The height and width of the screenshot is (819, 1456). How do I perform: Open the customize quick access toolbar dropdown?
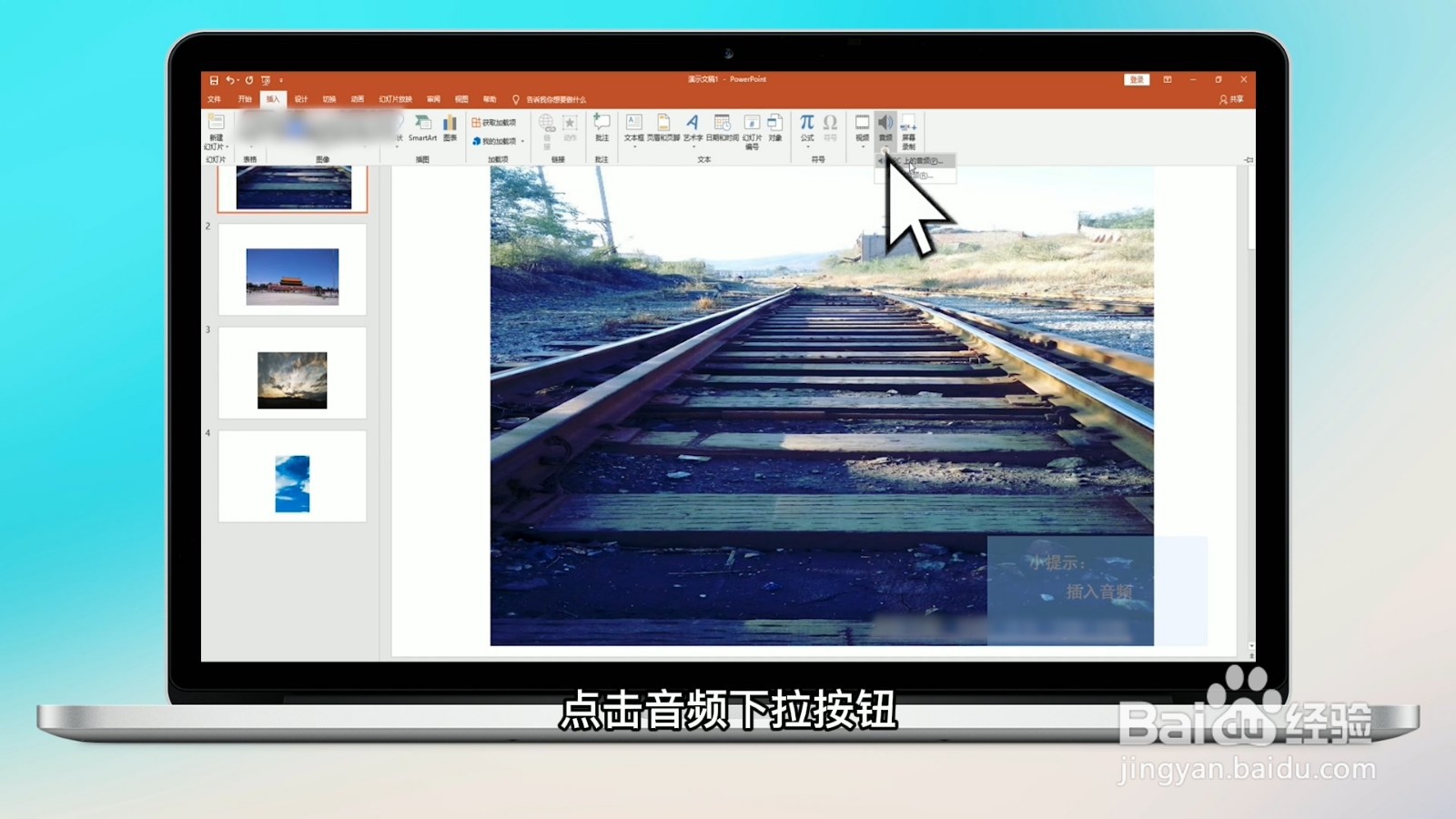coord(281,80)
